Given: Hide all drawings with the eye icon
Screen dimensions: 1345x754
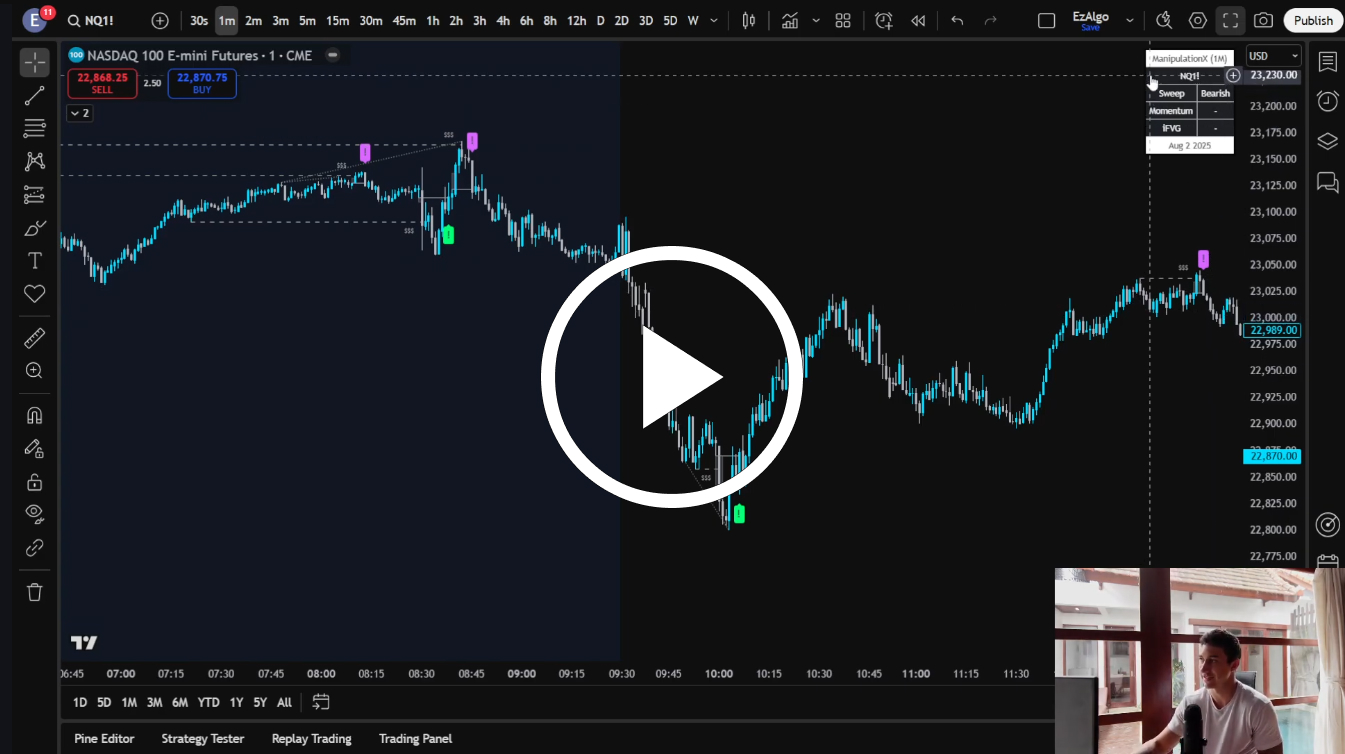Looking at the screenshot, I should (x=35, y=514).
